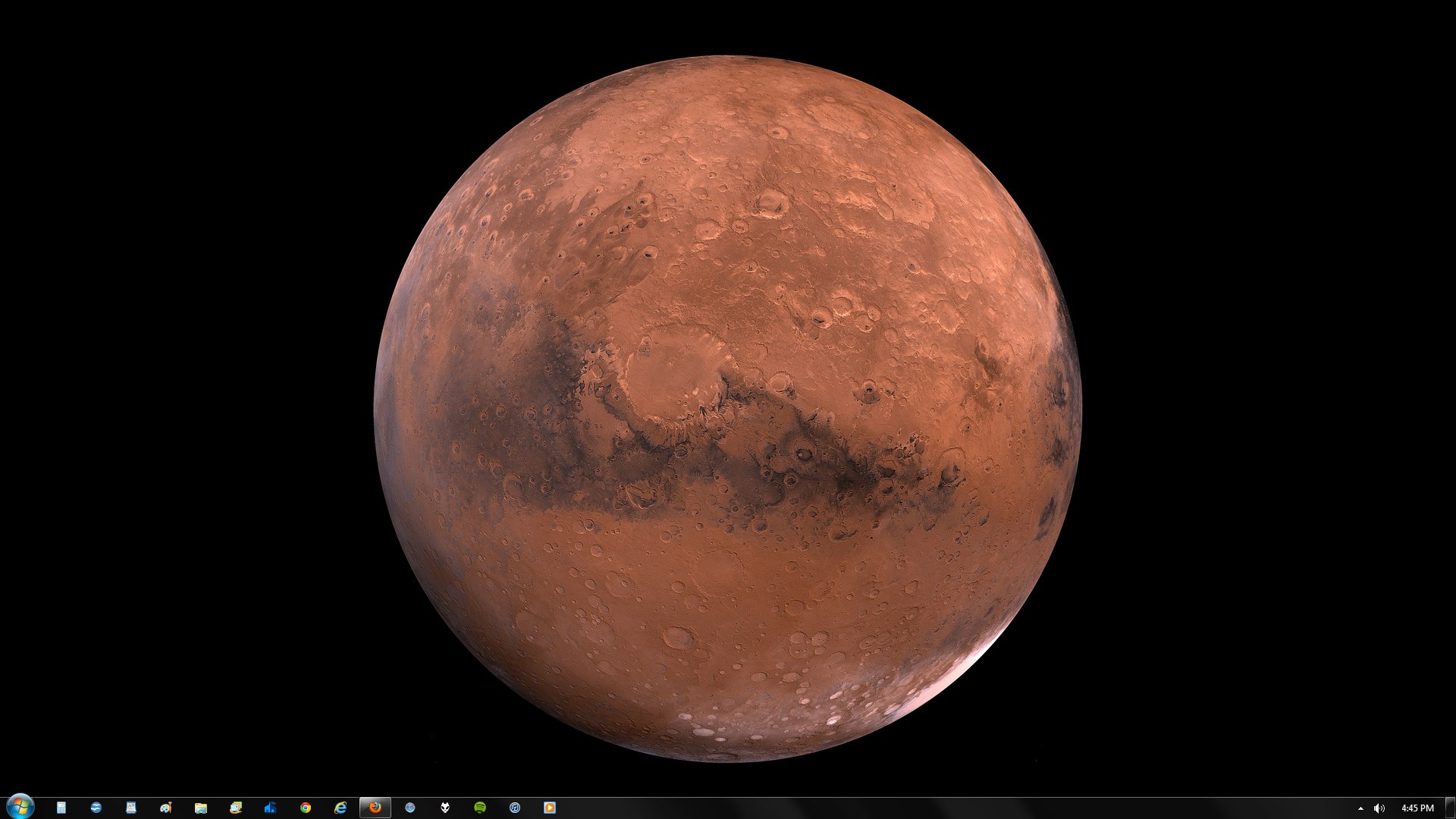Open WordPad from the taskbar

coord(131,808)
